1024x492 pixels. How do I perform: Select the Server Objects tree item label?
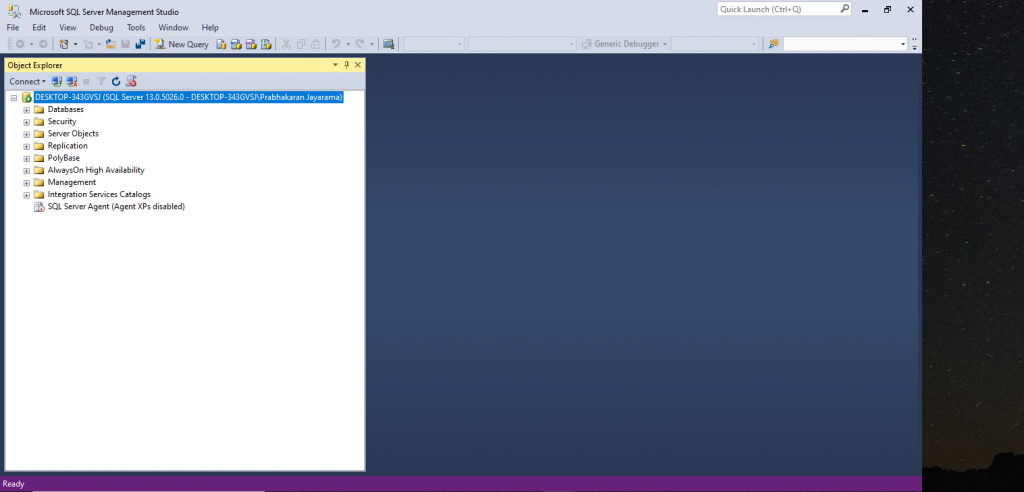click(x=73, y=133)
